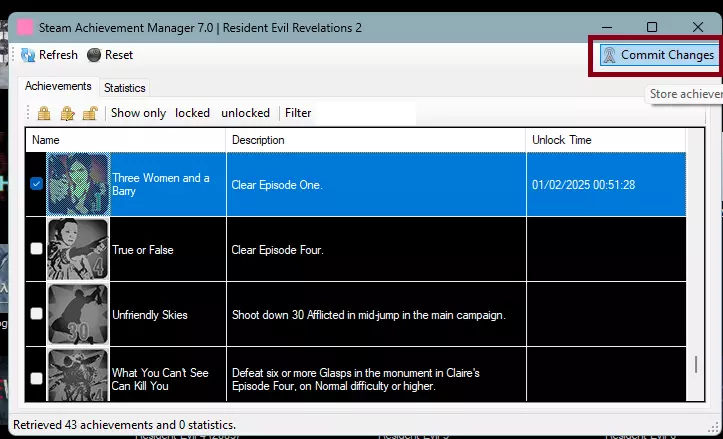Select the Achievements tab
723x439 pixels.
tap(58, 86)
